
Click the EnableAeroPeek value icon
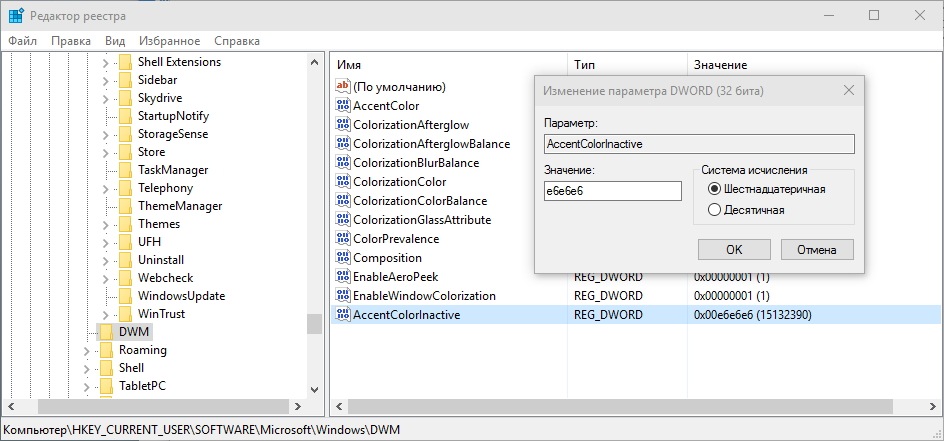coord(343,276)
